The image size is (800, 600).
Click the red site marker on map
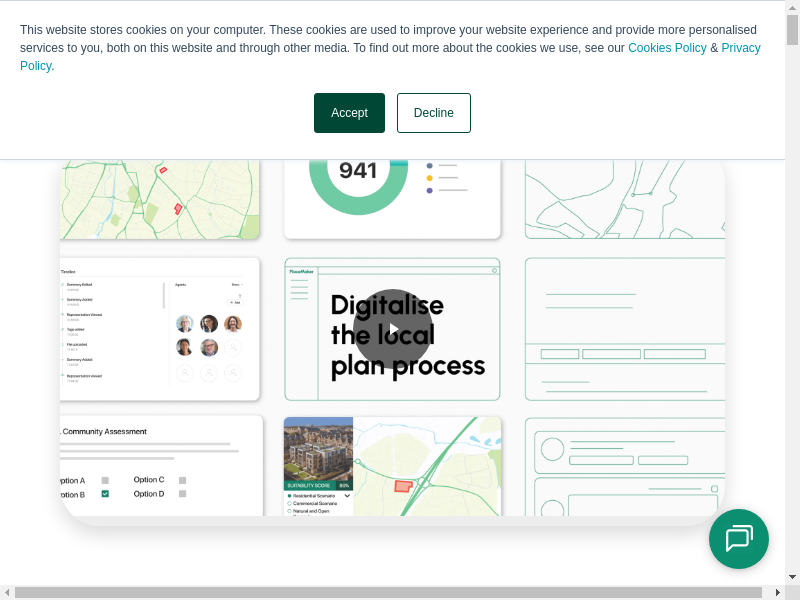click(403, 486)
